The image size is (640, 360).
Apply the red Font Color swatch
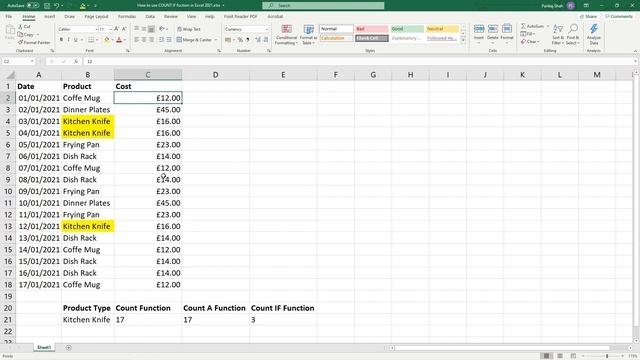coord(119,40)
